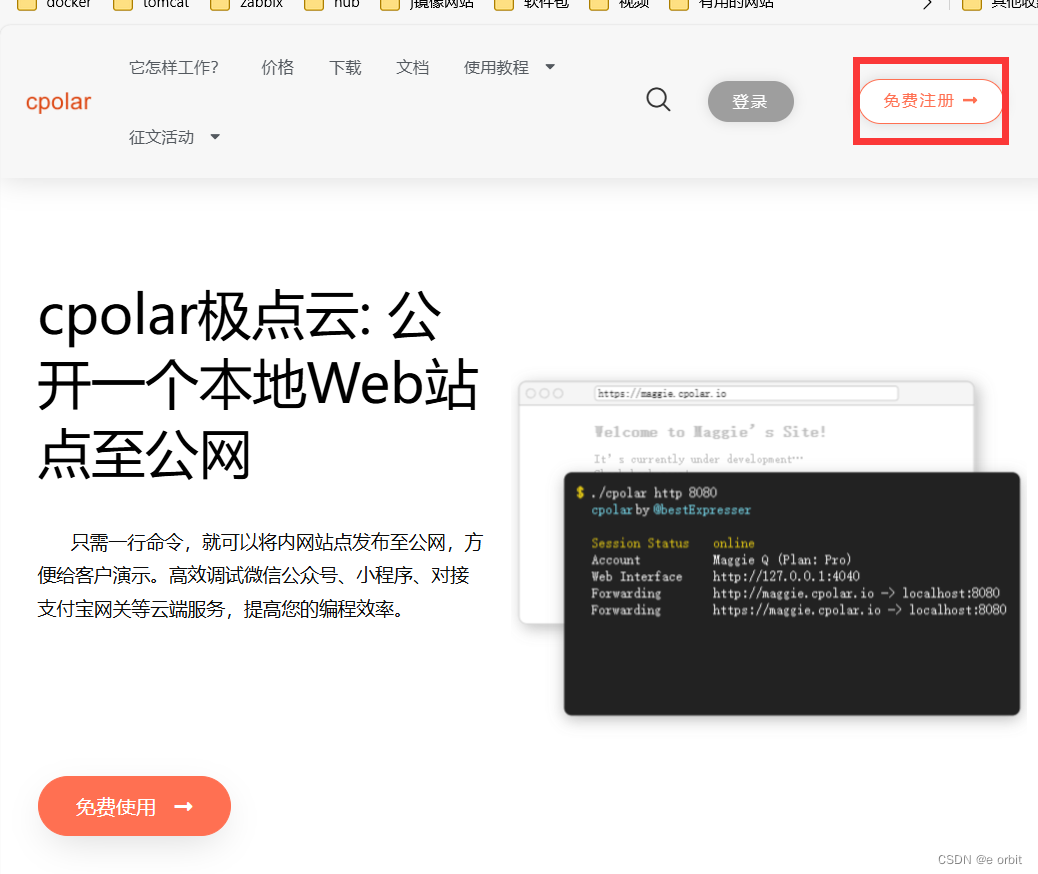Expand the 使用教程 dropdown
Screen dimensions: 1038x874
(509, 68)
